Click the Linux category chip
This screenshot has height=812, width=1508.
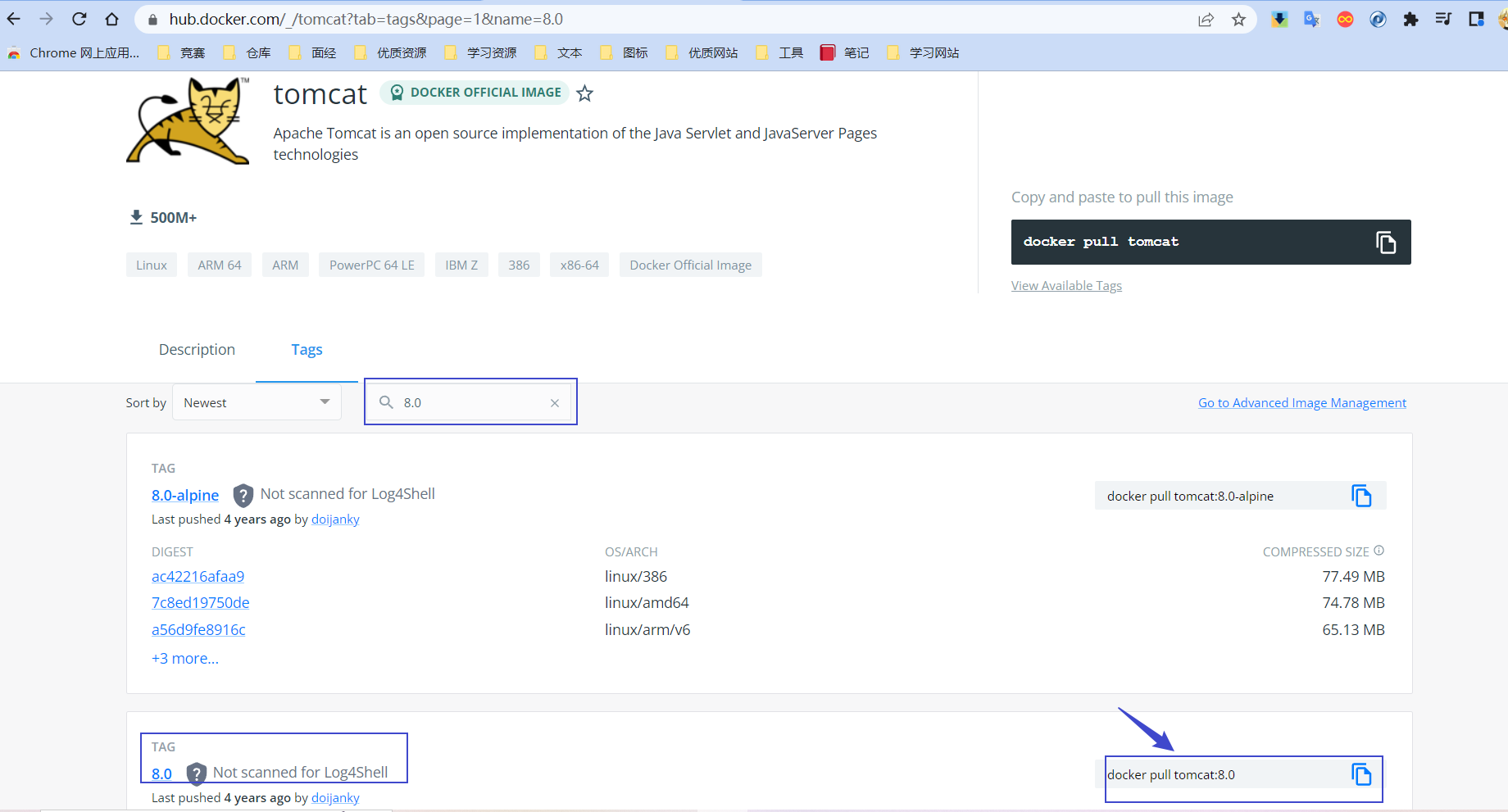coord(152,265)
